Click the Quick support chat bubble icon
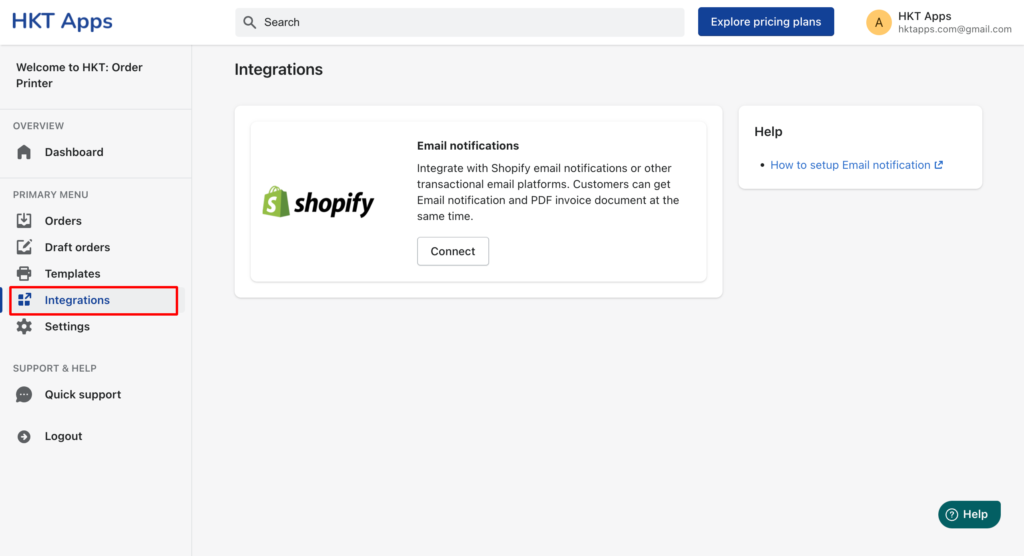Viewport: 1024px width, 556px height. (24, 395)
